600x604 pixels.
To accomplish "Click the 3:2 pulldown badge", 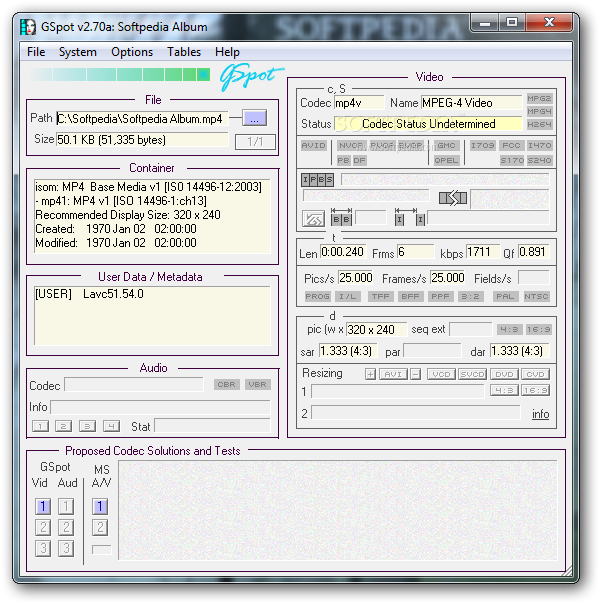I will (470, 297).
